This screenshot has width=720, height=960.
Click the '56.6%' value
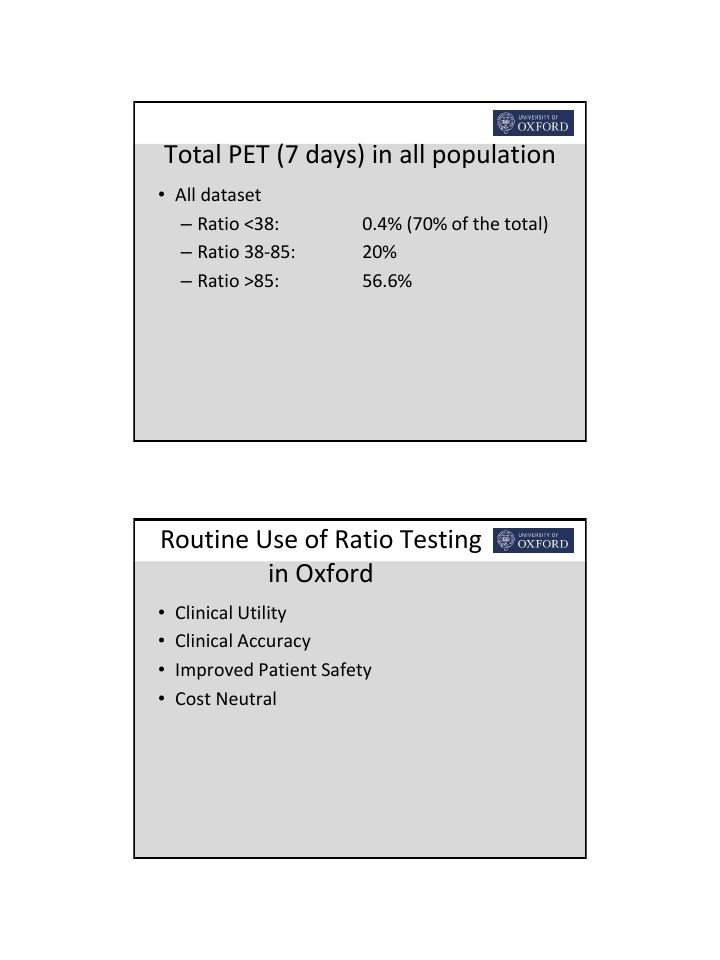pyautogui.click(x=387, y=281)
